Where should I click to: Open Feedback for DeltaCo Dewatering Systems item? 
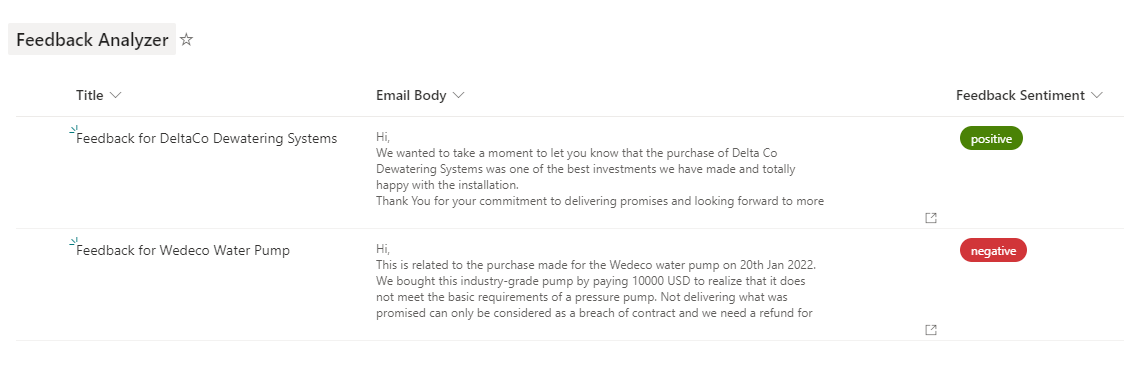click(x=206, y=138)
